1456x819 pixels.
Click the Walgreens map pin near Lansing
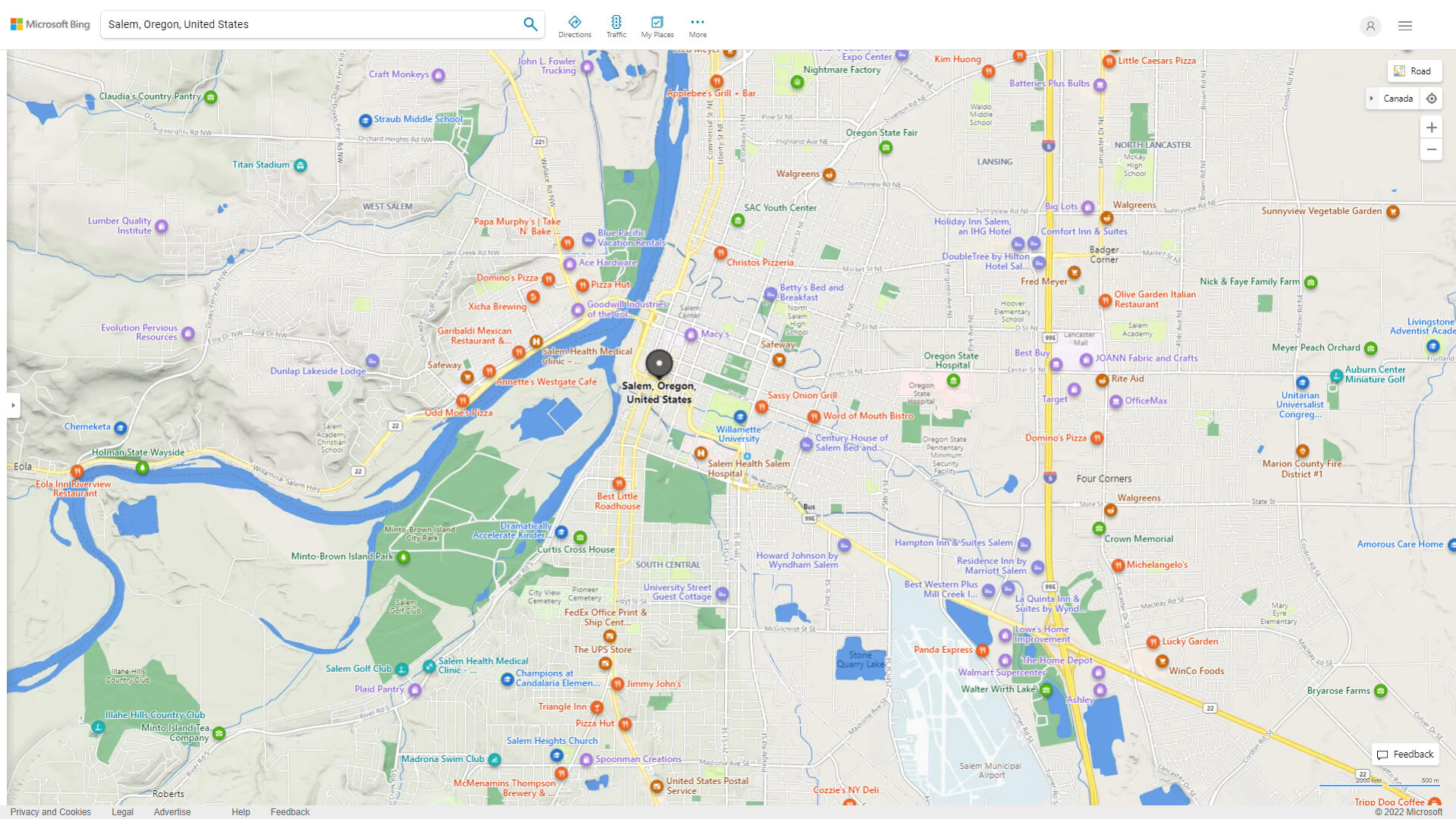(827, 174)
